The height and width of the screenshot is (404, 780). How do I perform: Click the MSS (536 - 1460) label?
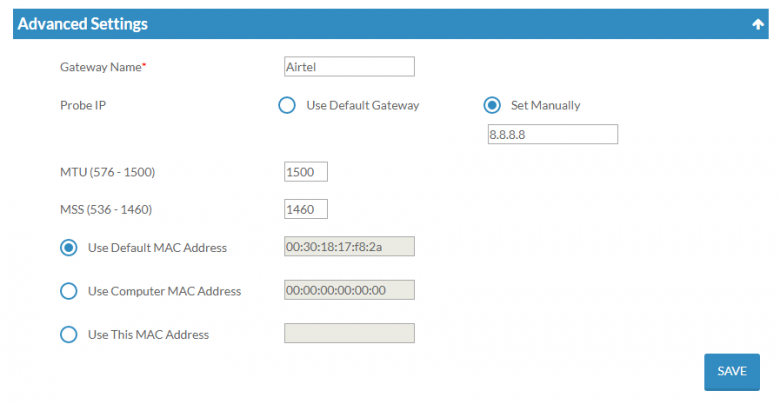tap(106, 209)
